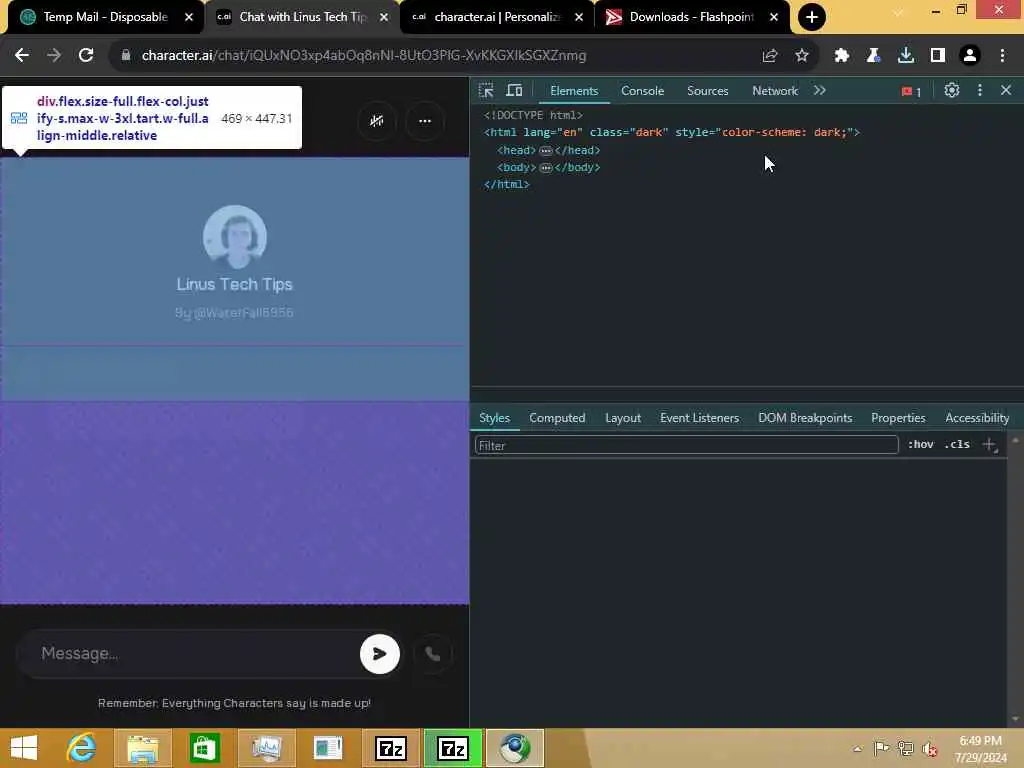Toggle the :hov element state
This screenshot has width=1024, height=768.
[x=920, y=445]
